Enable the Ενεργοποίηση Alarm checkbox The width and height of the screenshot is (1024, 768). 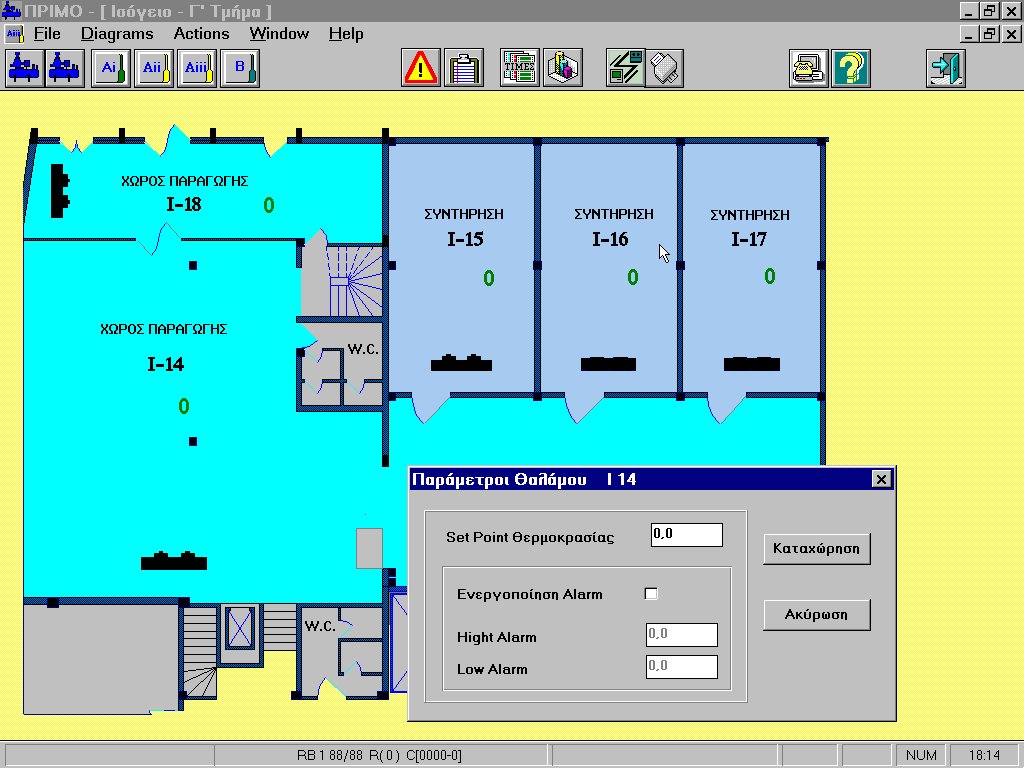(x=651, y=594)
